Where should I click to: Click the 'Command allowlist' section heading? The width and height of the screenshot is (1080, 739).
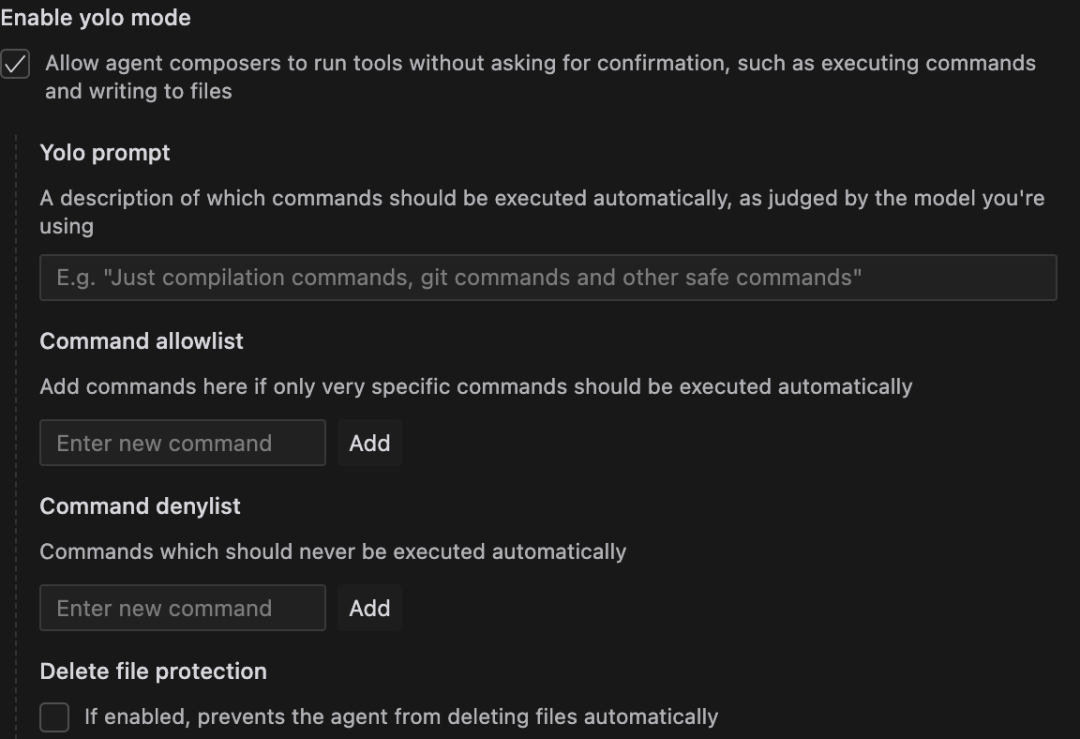141,342
